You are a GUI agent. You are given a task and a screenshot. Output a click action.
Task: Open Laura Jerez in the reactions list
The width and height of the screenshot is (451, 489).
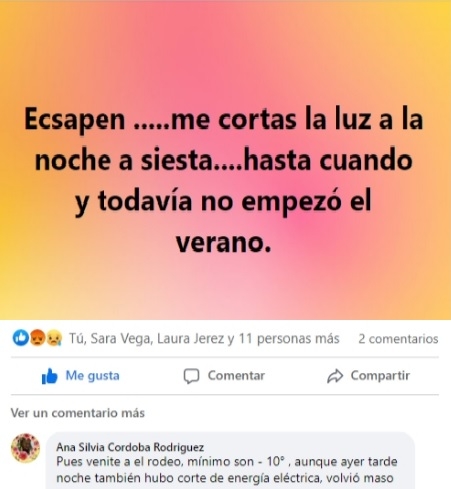click(x=191, y=339)
